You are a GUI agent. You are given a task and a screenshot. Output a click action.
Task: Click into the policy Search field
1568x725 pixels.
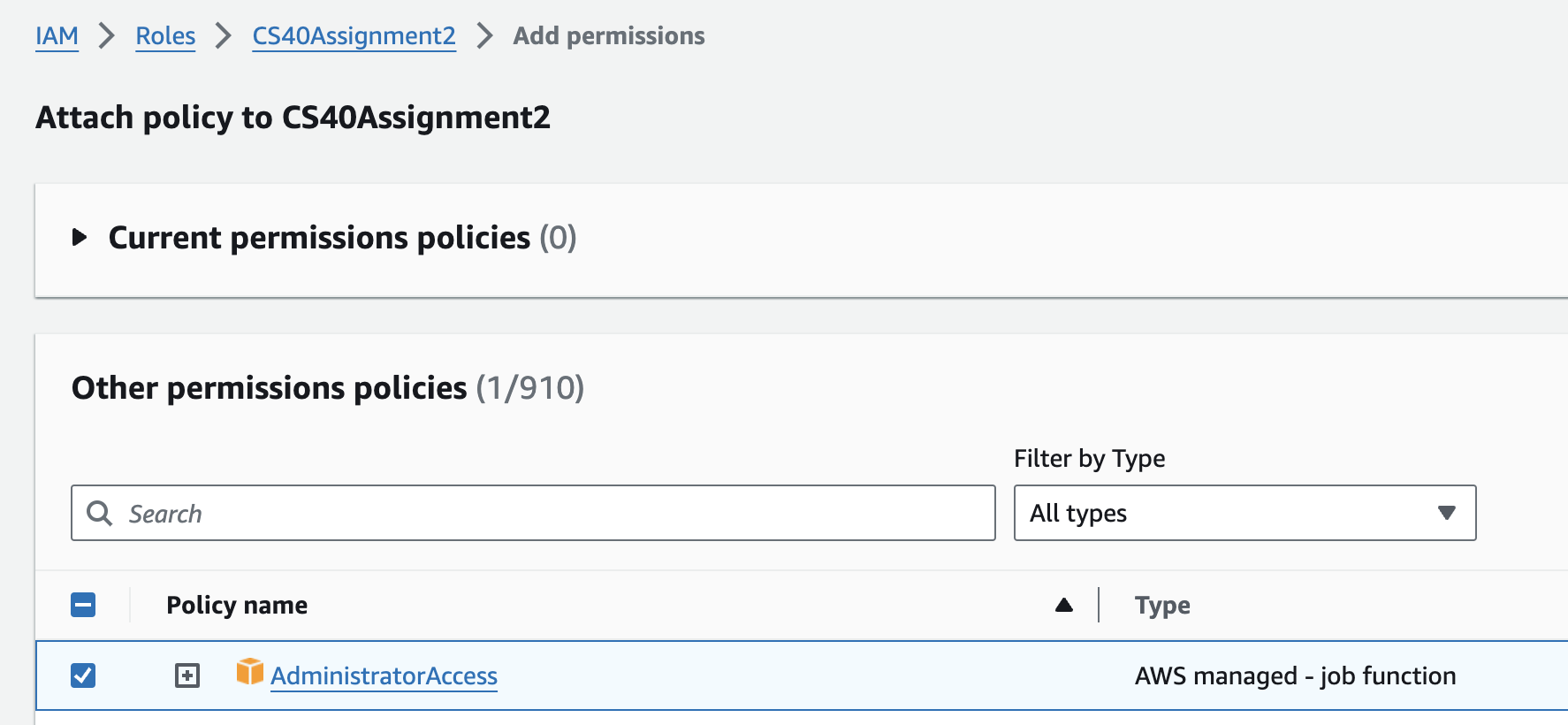click(x=548, y=514)
